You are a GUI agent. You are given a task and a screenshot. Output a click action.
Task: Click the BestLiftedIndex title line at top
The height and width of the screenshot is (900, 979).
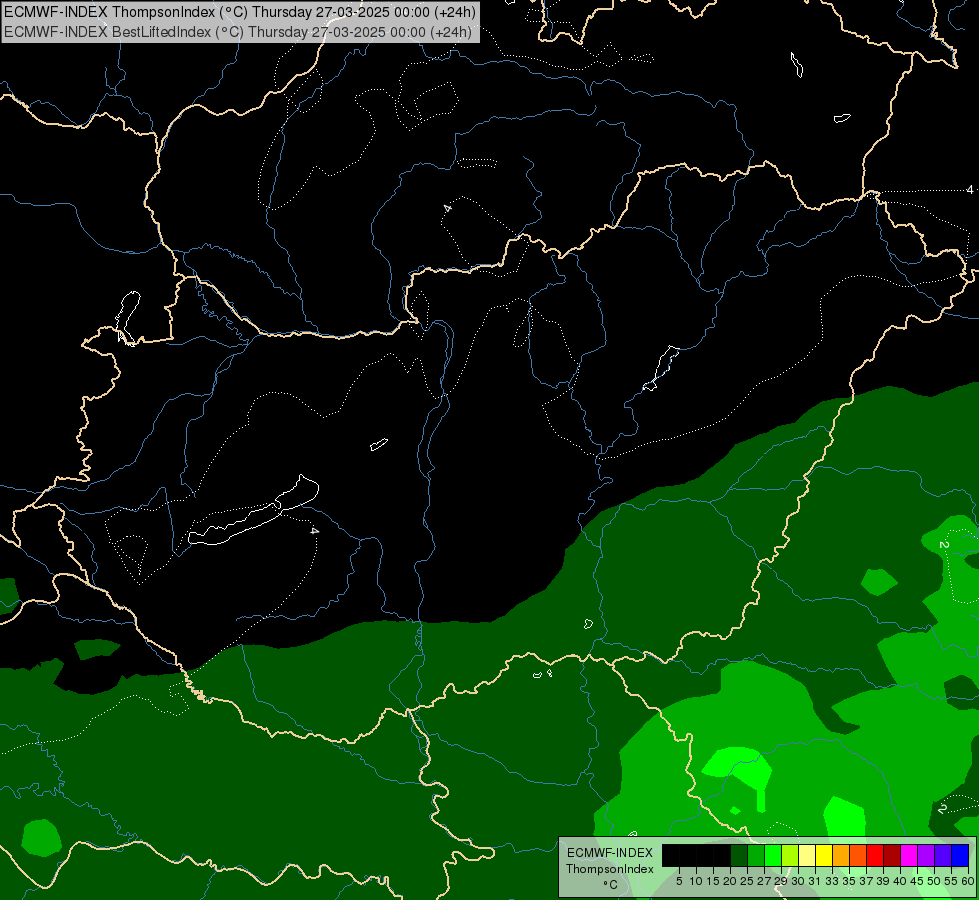coord(238,32)
